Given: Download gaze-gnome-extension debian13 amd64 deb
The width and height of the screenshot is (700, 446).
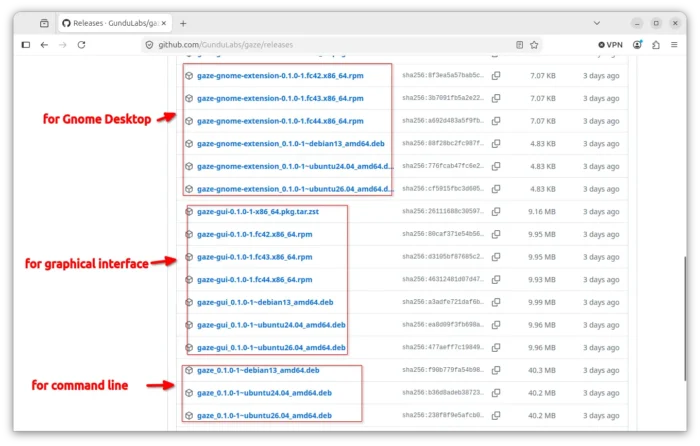Looking at the screenshot, I should (x=291, y=144).
